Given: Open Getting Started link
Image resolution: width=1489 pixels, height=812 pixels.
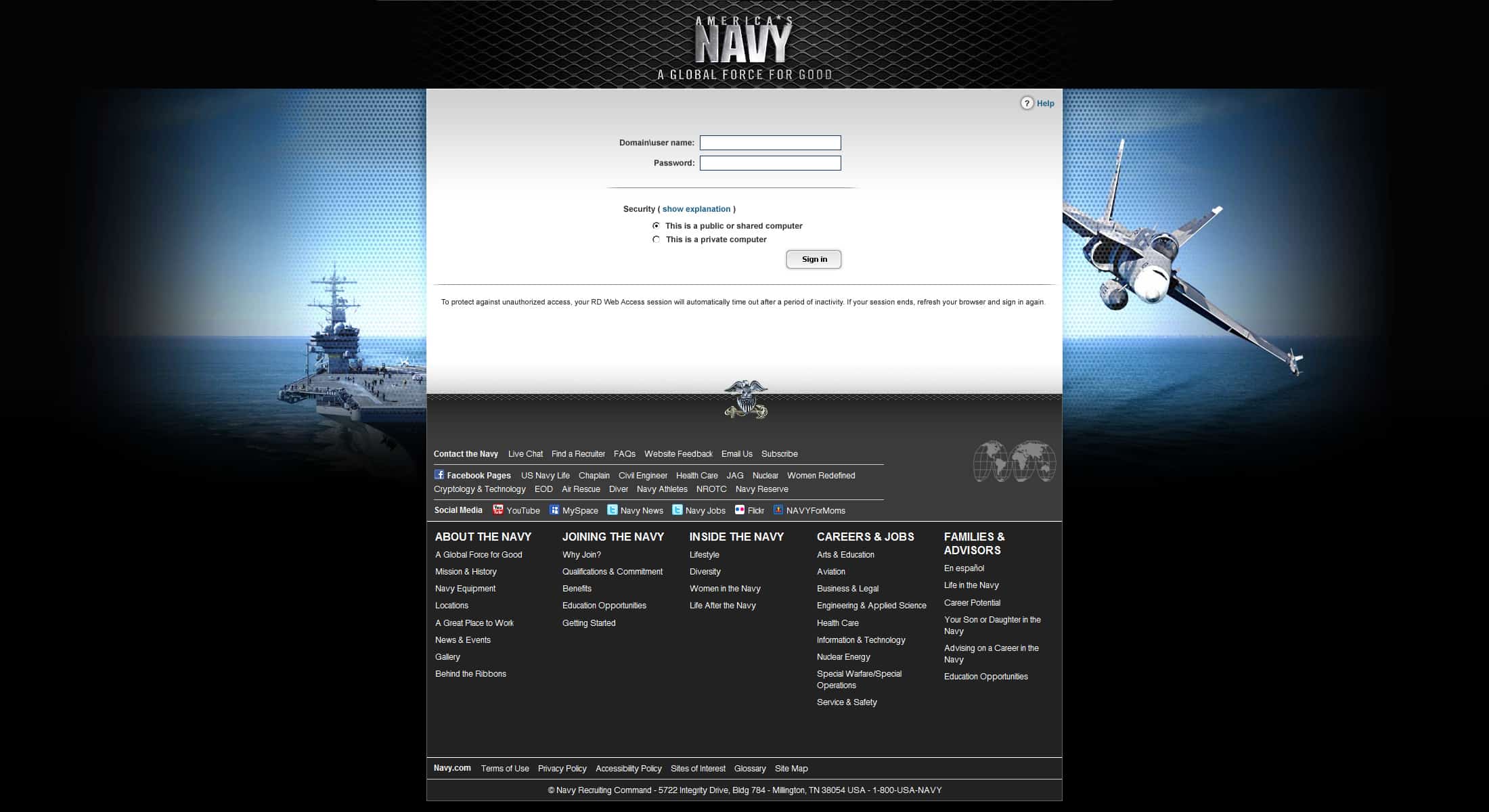Looking at the screenshot, I should click(x=589, y=623).
